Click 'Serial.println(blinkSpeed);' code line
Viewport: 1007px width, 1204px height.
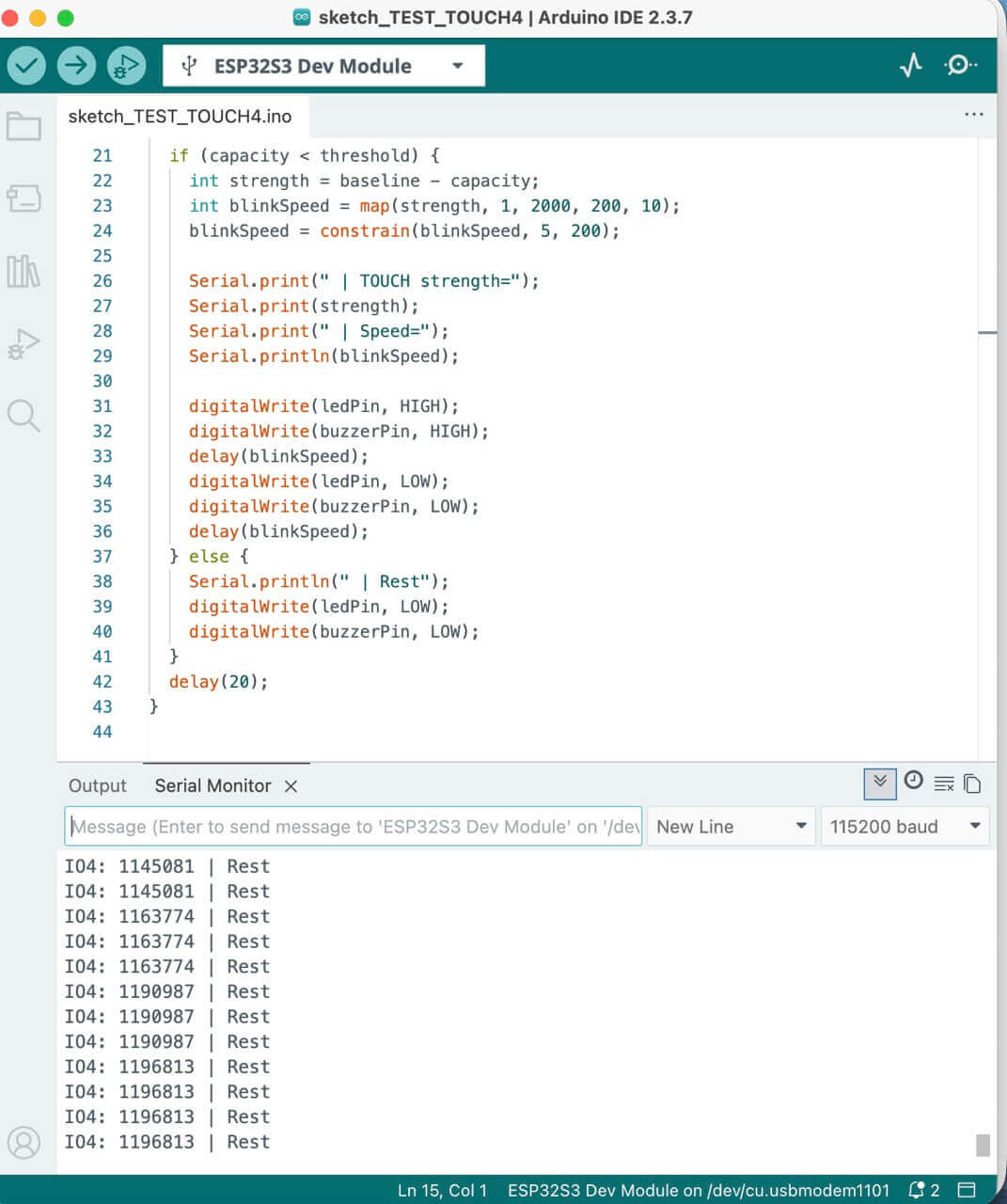323,356
